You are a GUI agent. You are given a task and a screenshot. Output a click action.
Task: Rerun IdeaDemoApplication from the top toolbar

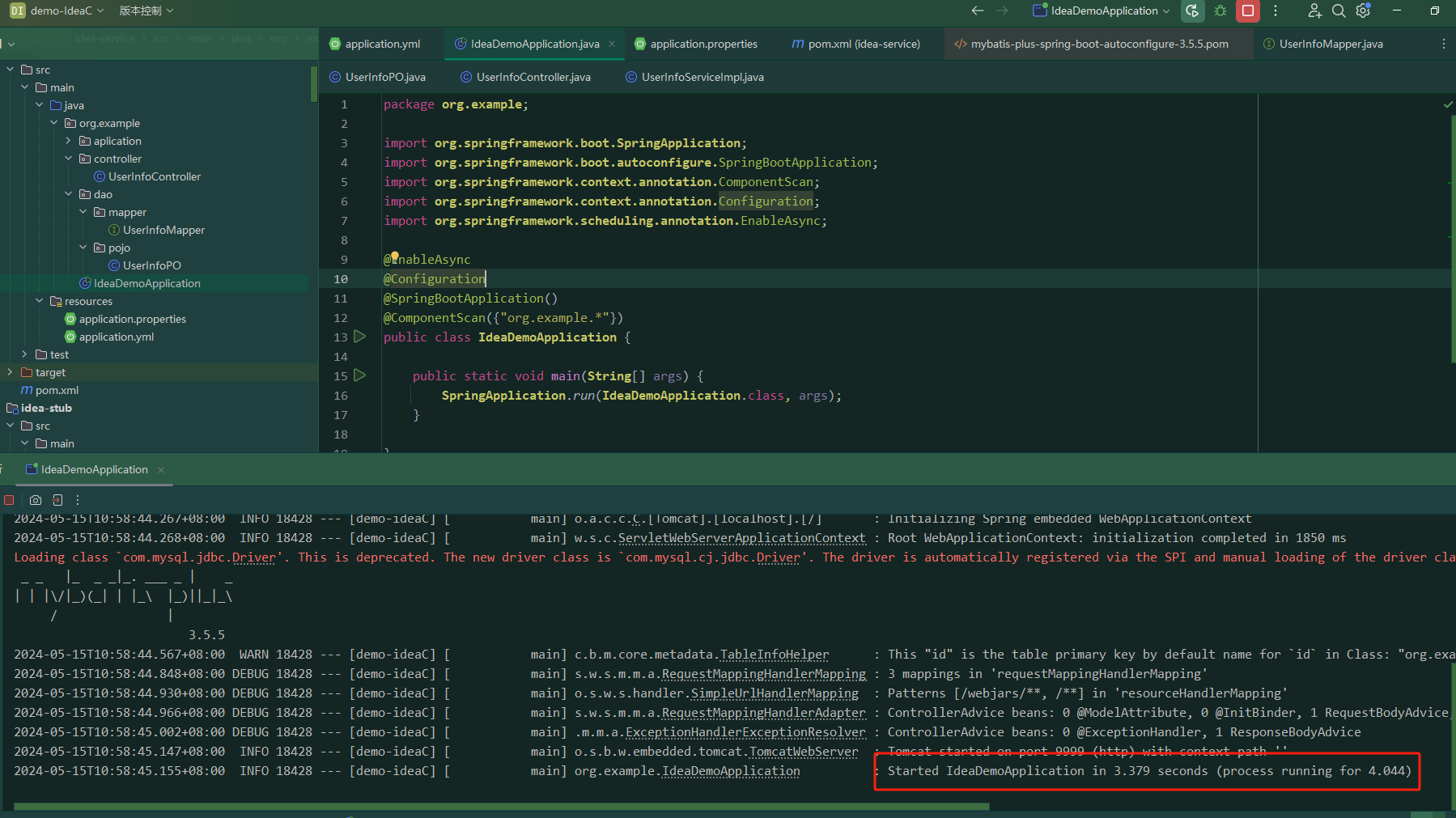pos(1192,11)
